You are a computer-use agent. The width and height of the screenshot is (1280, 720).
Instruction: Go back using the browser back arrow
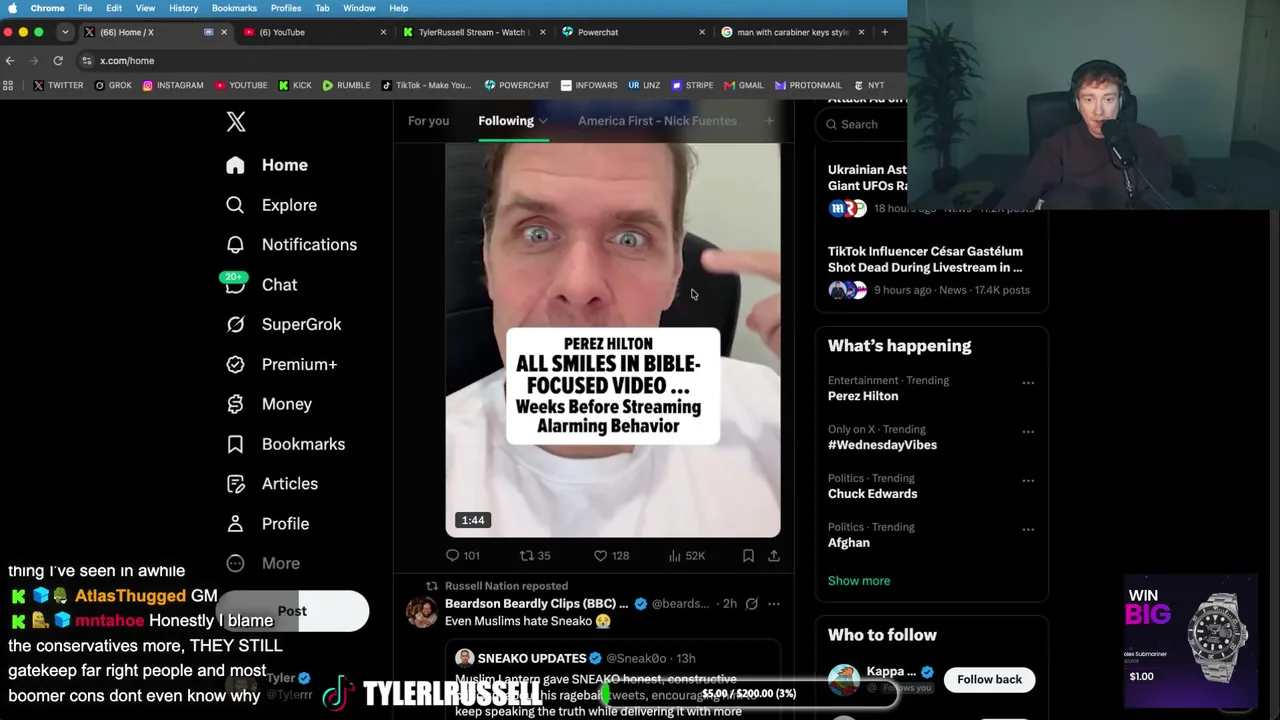(x=10, y=61)
